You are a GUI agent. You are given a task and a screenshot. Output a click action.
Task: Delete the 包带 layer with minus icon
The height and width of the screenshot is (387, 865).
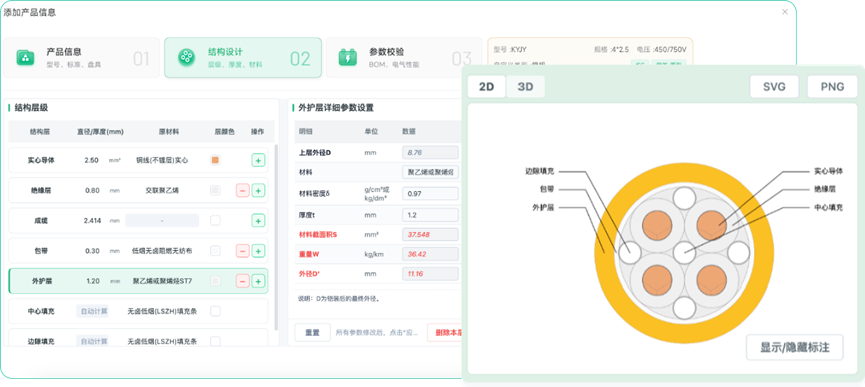(x=242, y=251)
